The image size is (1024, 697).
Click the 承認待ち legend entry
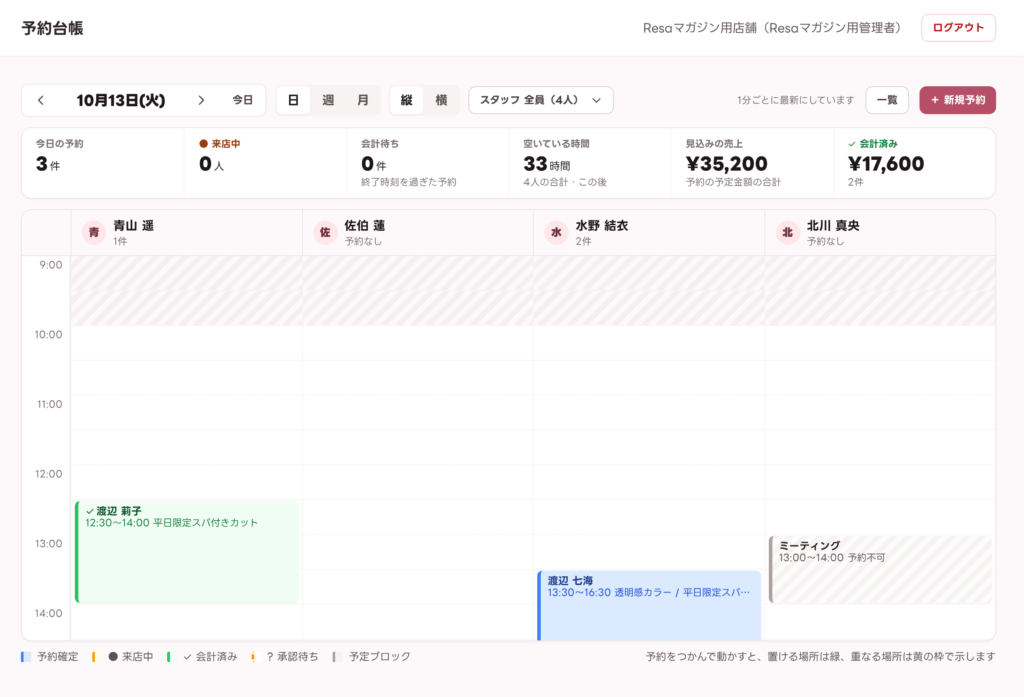coord(285,656)
